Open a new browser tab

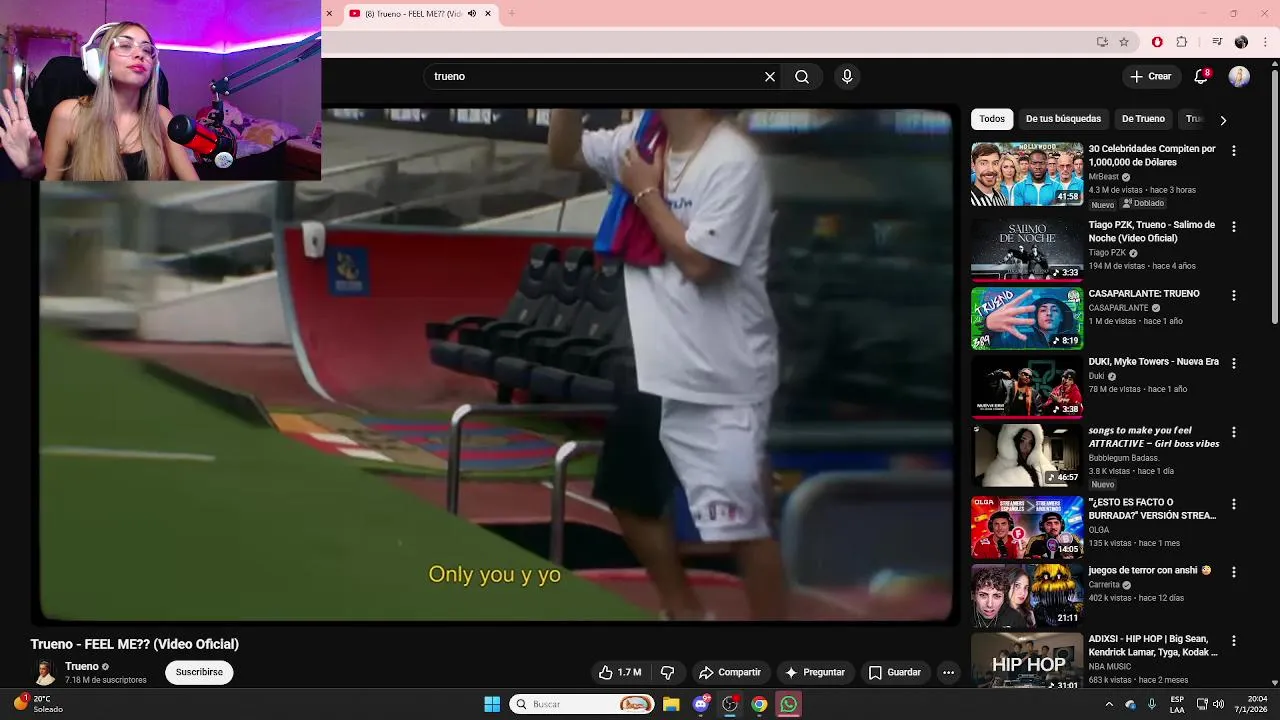[x=511, y=13]
